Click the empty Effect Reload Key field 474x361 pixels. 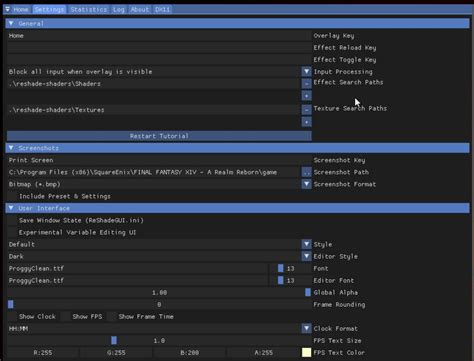coord(159,48)
